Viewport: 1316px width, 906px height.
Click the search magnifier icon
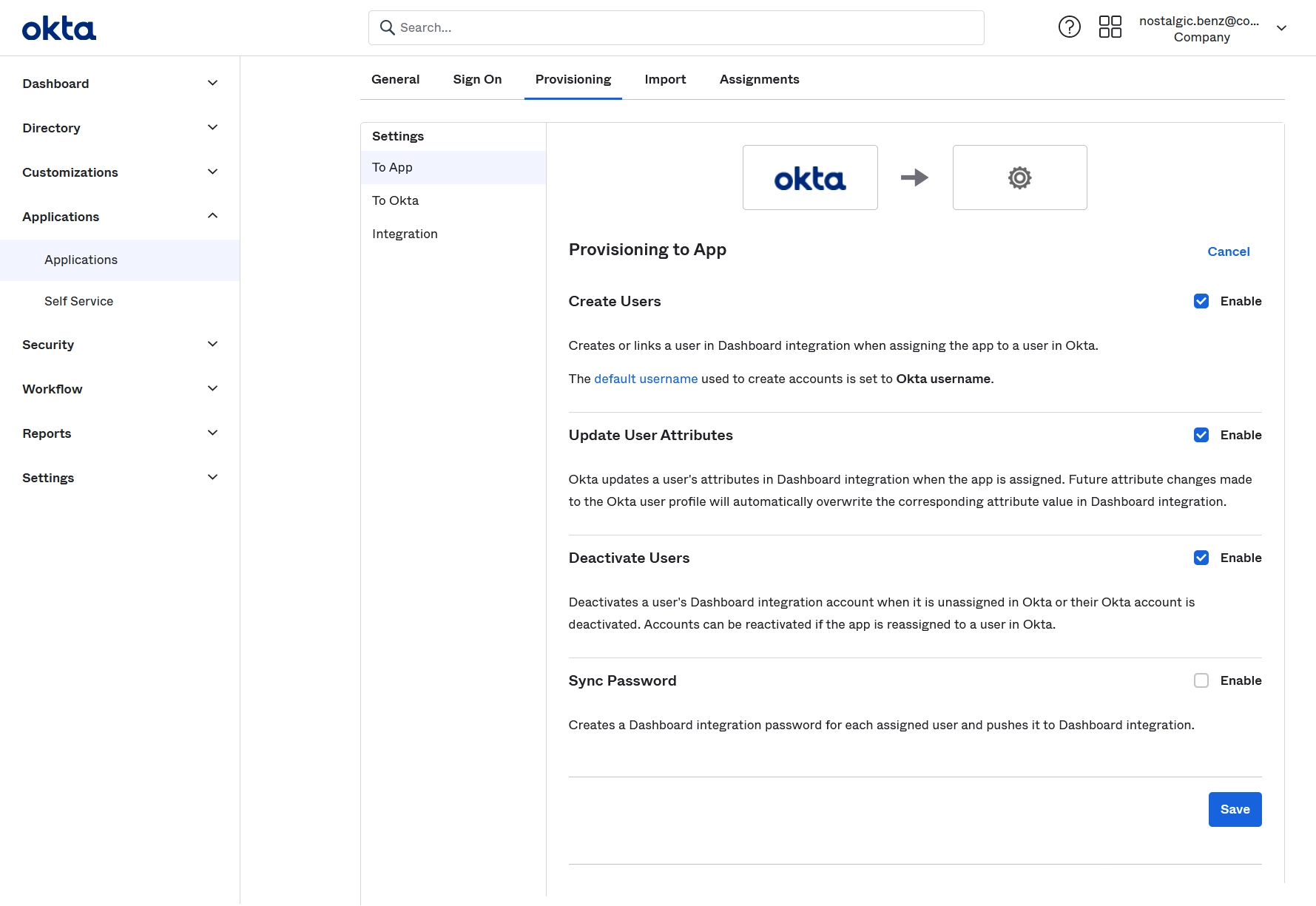click(x=387, y=27)
